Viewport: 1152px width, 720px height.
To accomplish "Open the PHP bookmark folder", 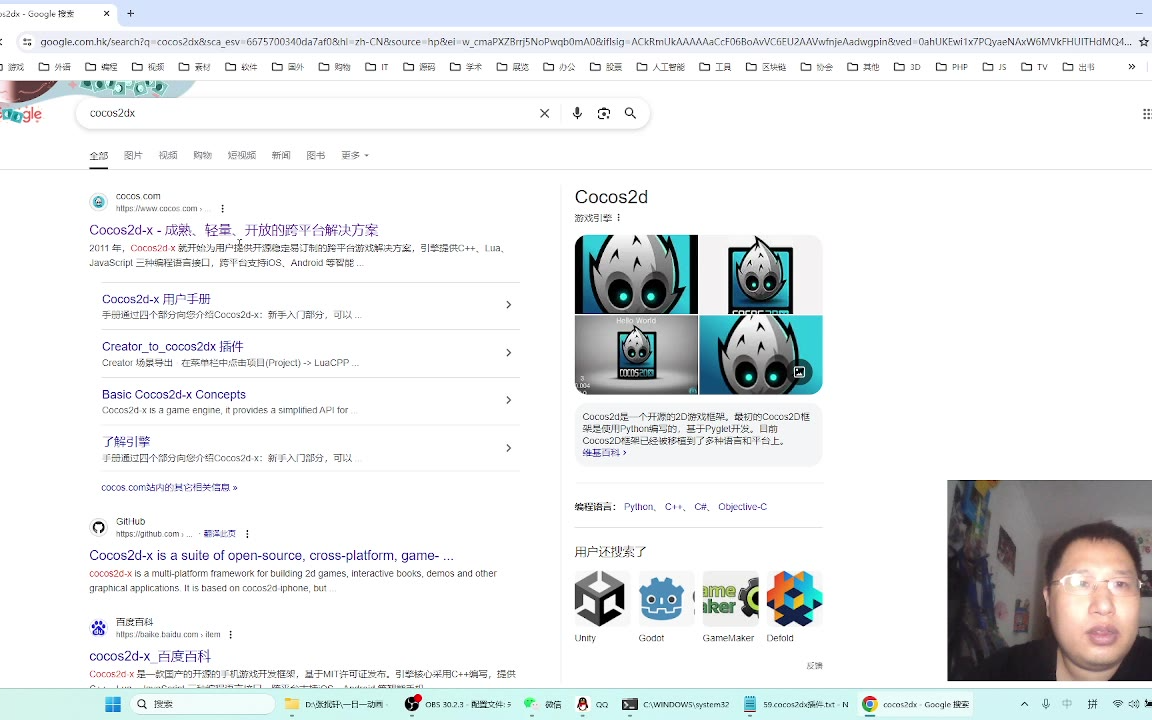I will pyautogui.click(x=951, y=67).
